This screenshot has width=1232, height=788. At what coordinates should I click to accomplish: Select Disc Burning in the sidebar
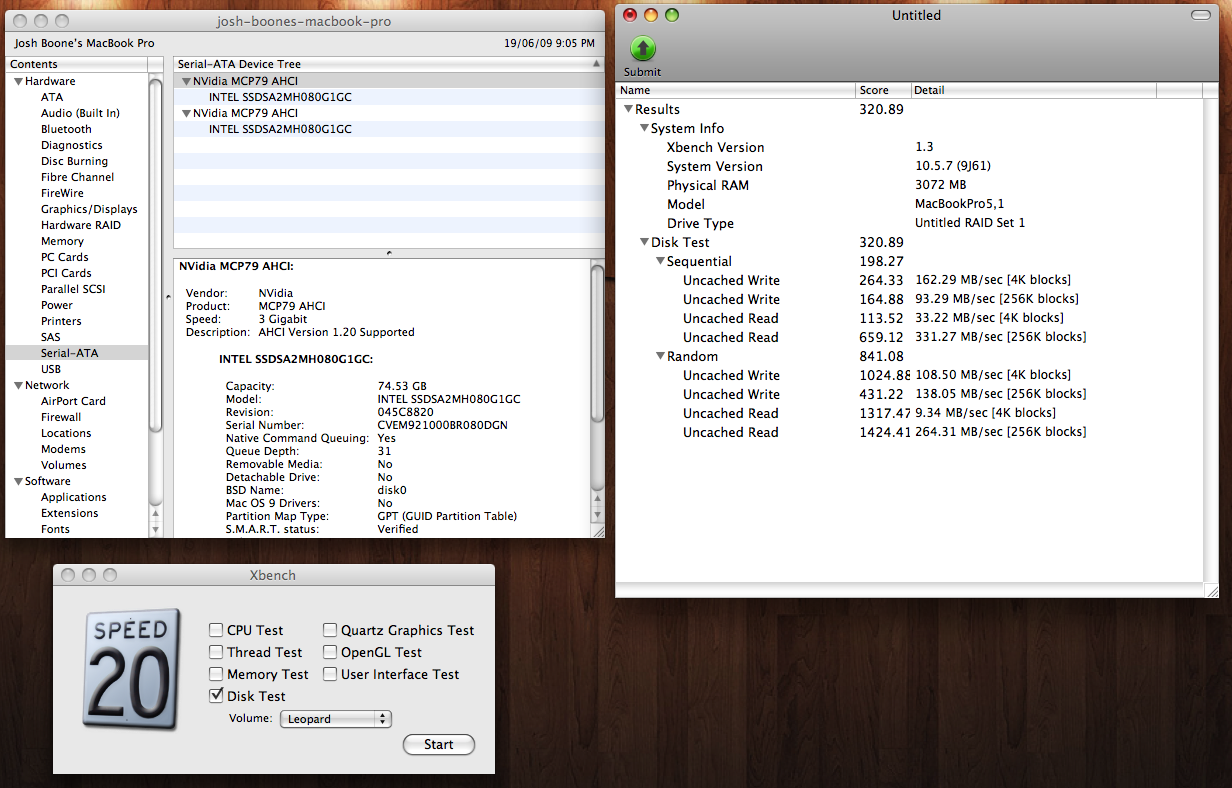coord(74,161)
